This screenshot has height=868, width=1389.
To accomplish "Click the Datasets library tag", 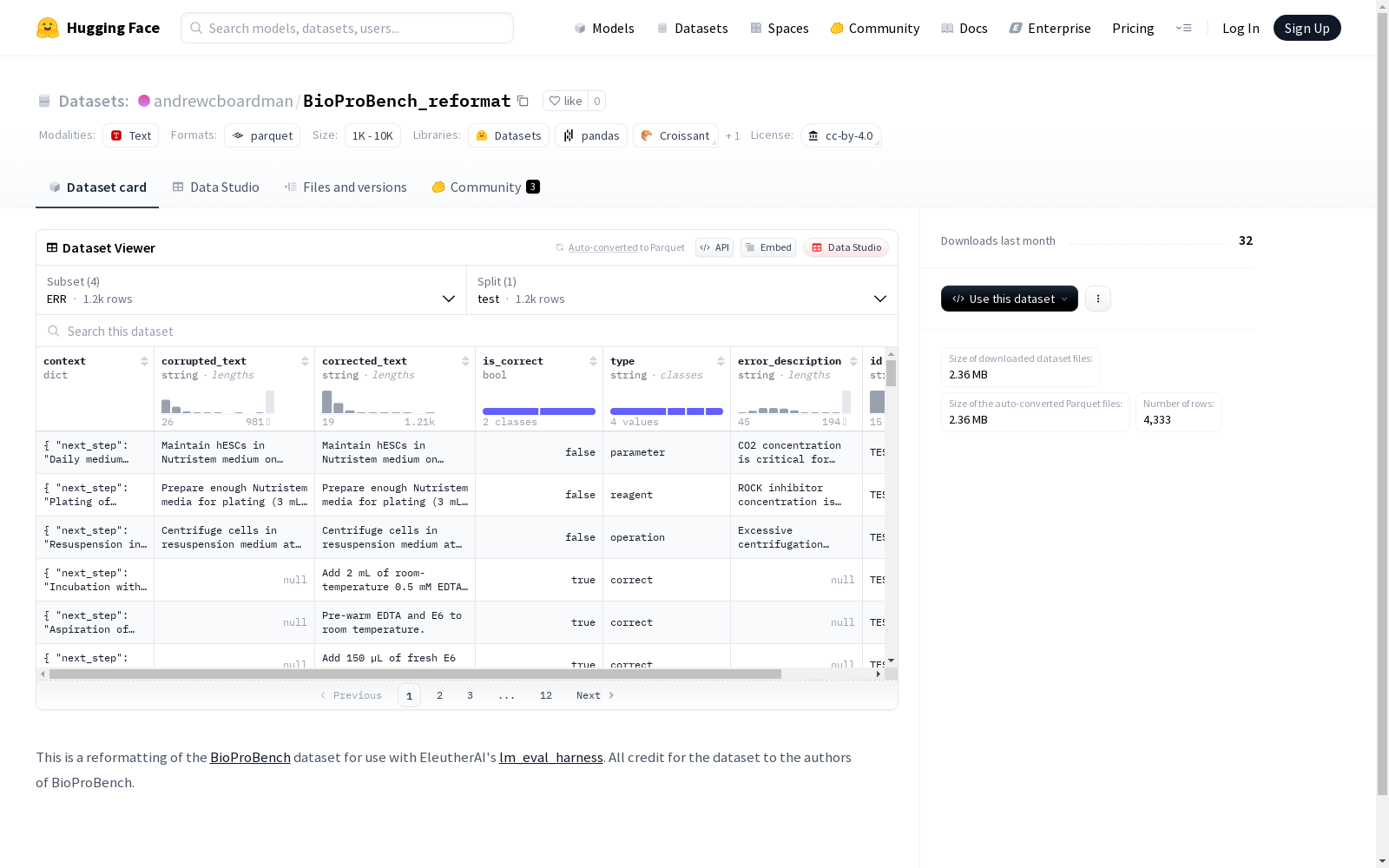I will tap(509, 135).
